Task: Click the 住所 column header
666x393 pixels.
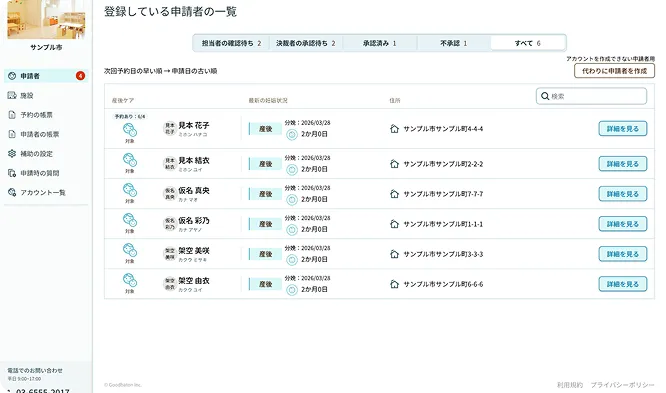Action: pos(395,101)
